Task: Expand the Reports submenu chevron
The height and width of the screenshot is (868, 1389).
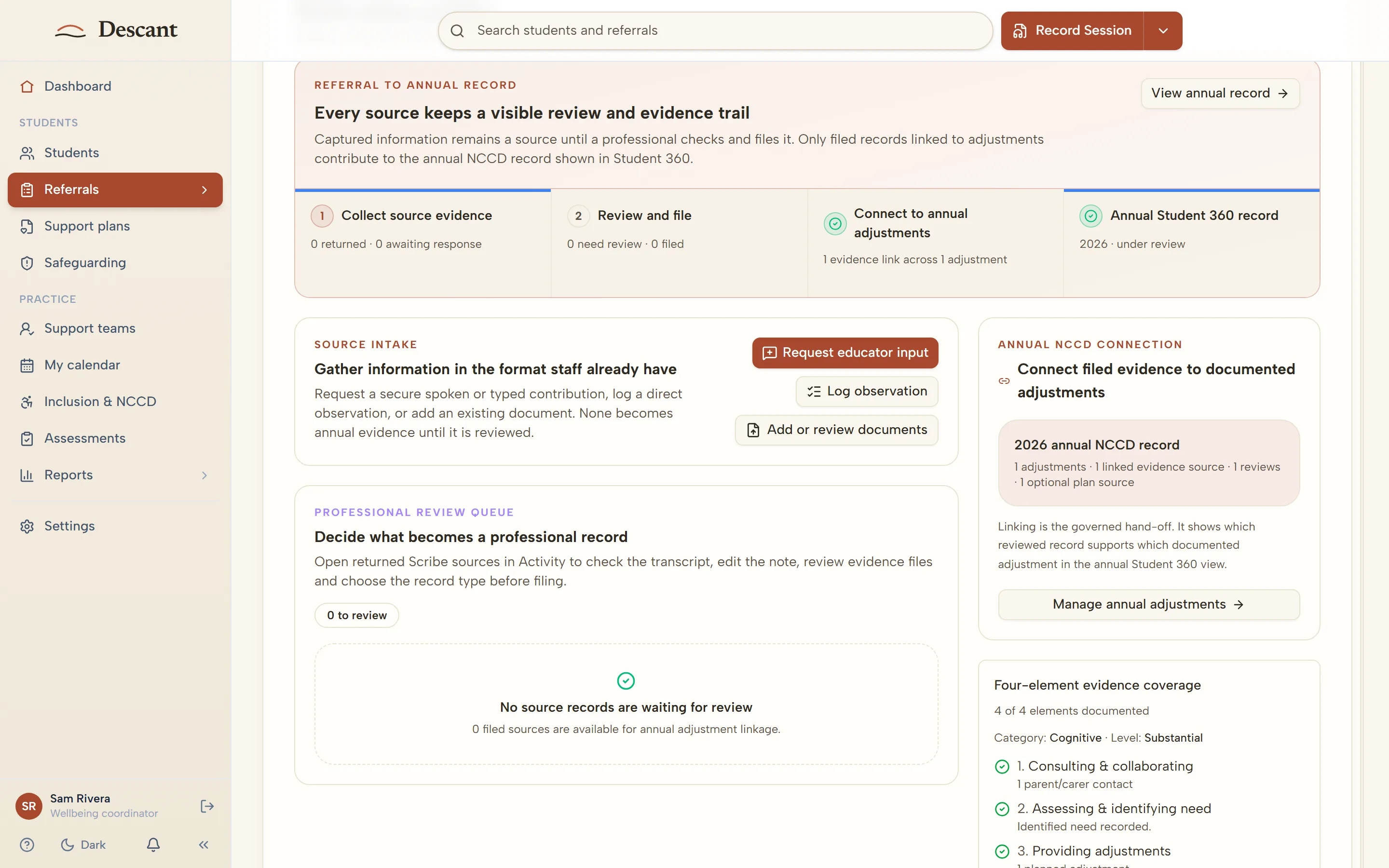Action: pyautogui.click(x=204, y=475)
